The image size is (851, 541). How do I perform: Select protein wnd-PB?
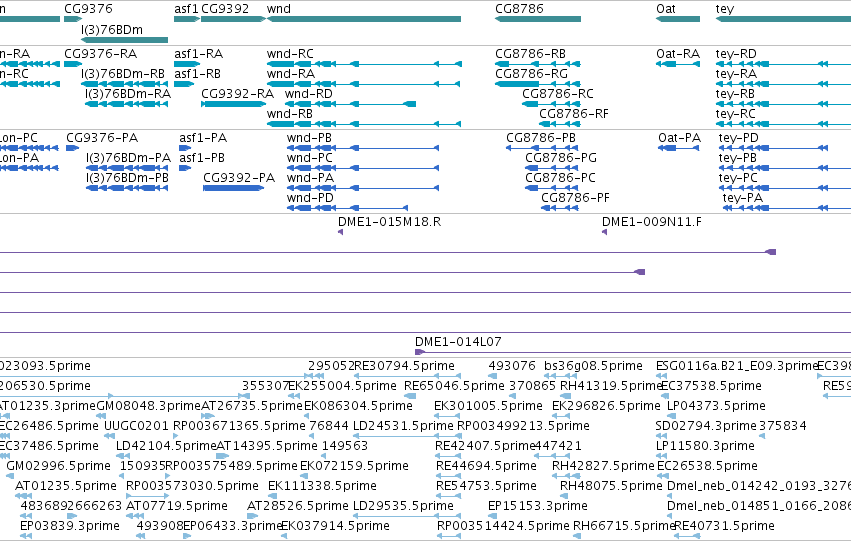click(x=363, y=148)
